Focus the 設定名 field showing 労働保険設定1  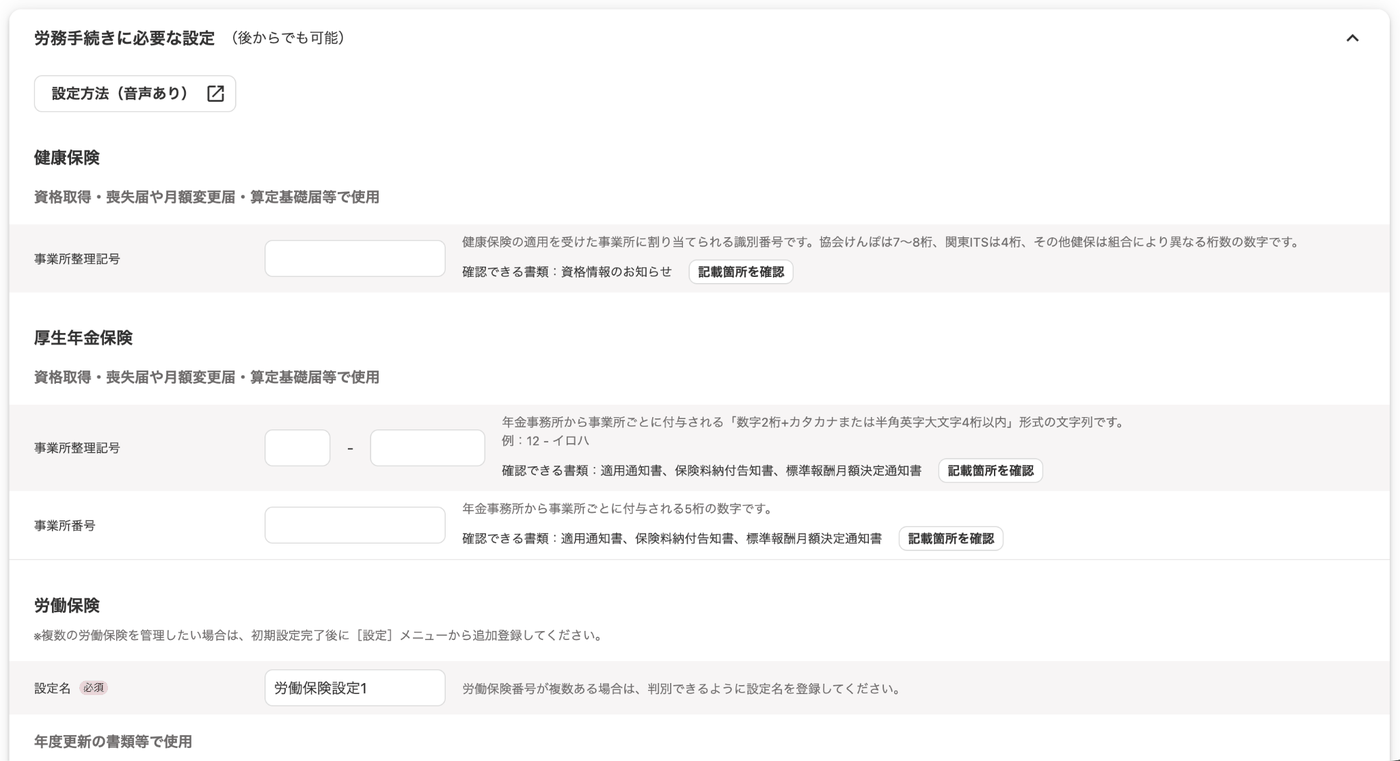point(355,688)
